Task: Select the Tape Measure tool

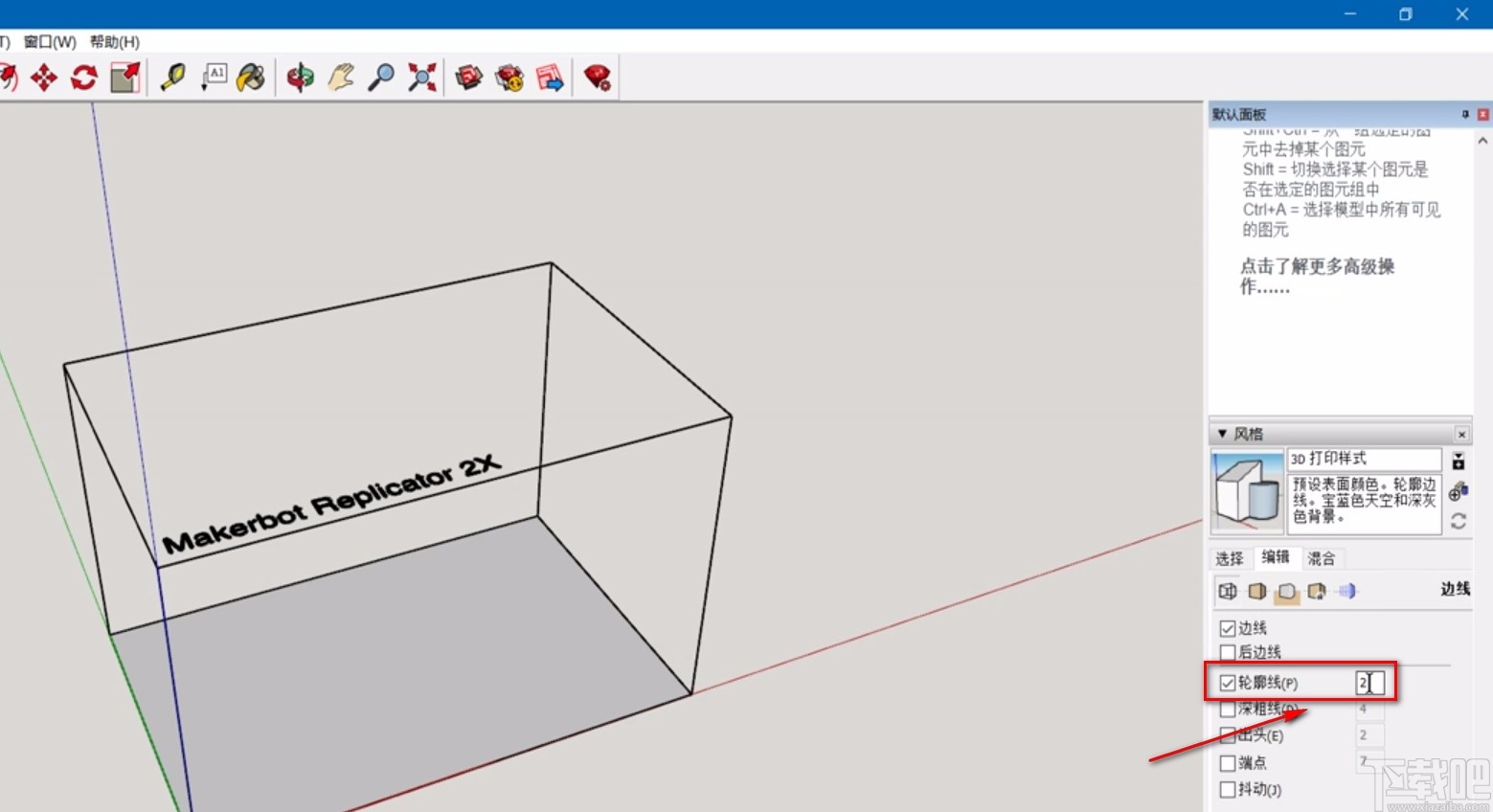Action: [172, 77]
